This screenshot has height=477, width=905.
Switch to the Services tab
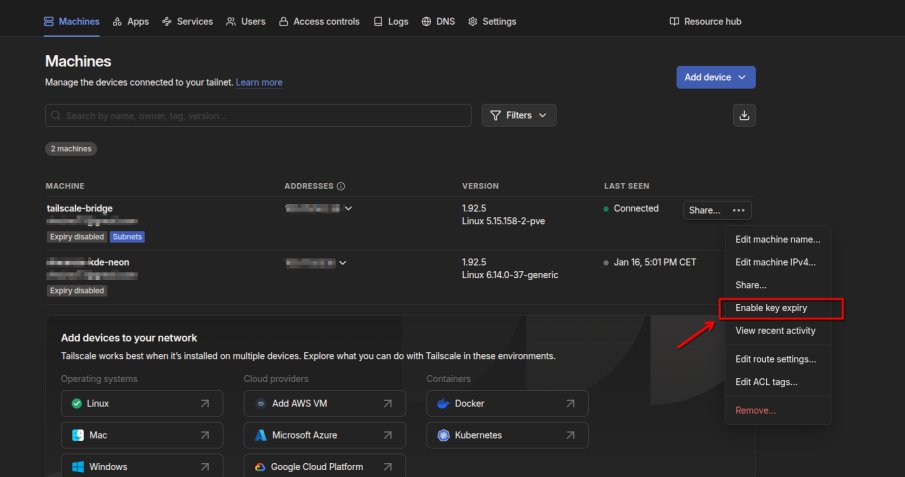coord(188,21)
